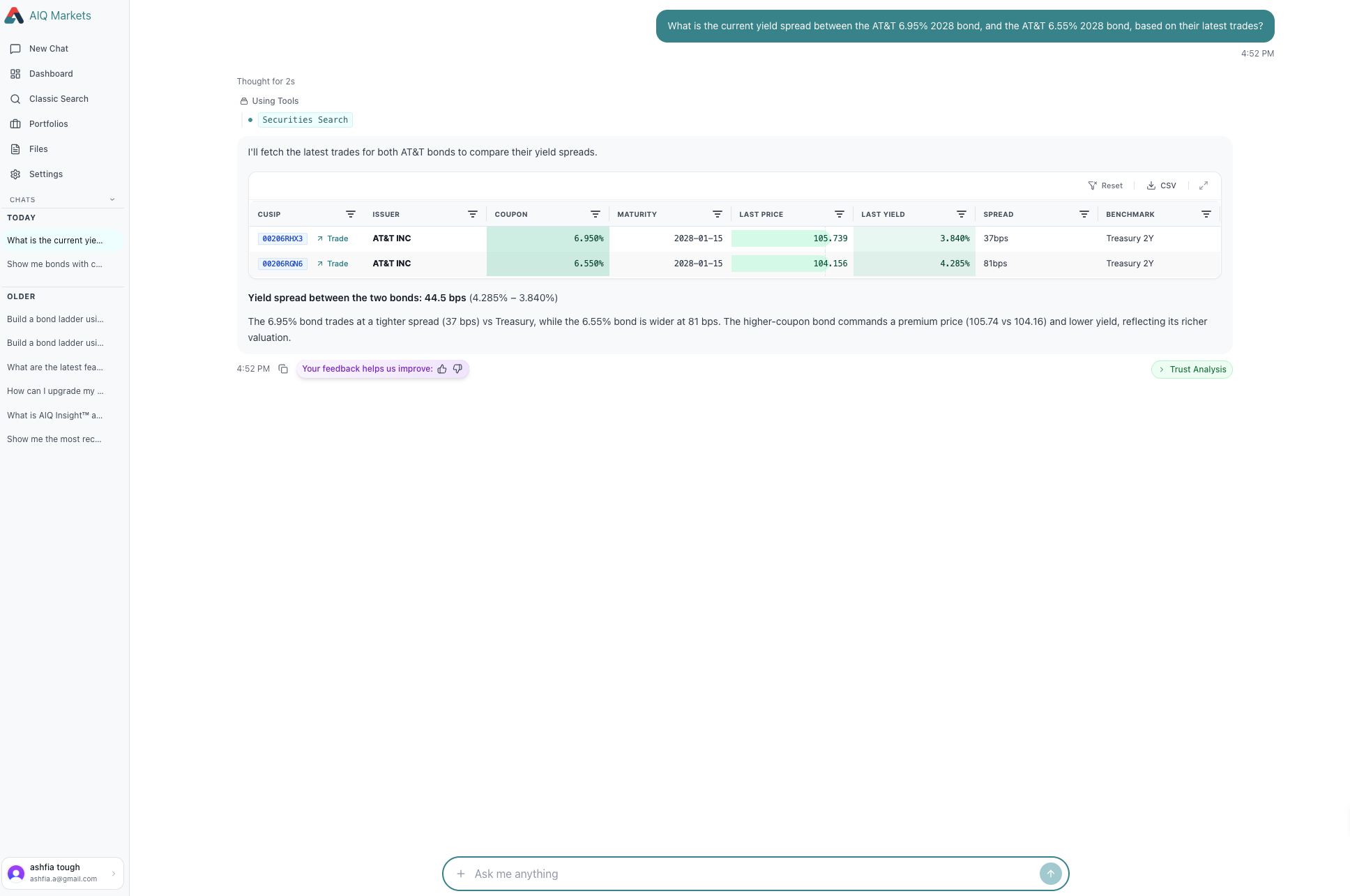The height and width of the screenshot is (896, 1350).
Task: Expand the bond table to fullscreen
Action: click(1203, 185)
